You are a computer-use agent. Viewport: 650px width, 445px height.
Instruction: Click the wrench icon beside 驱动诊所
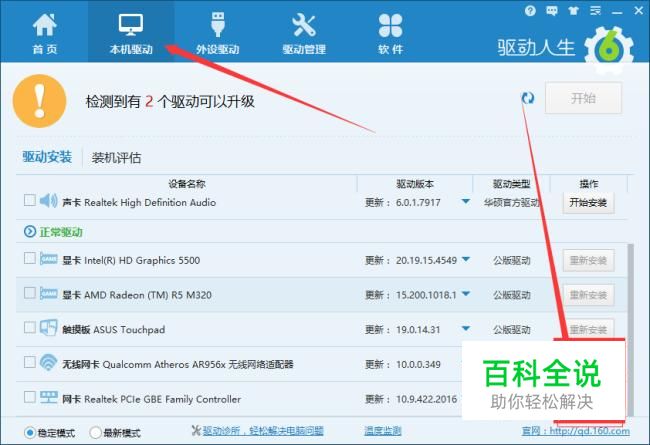(x=196, y=430)
